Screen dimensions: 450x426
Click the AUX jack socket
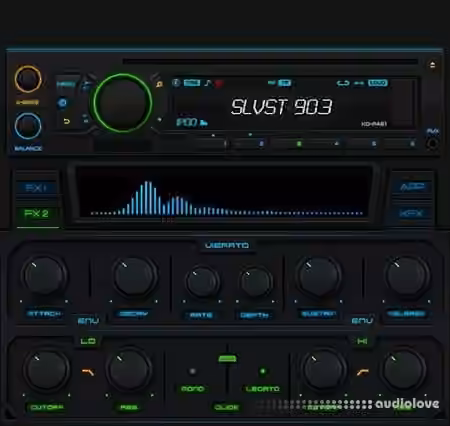432,143
